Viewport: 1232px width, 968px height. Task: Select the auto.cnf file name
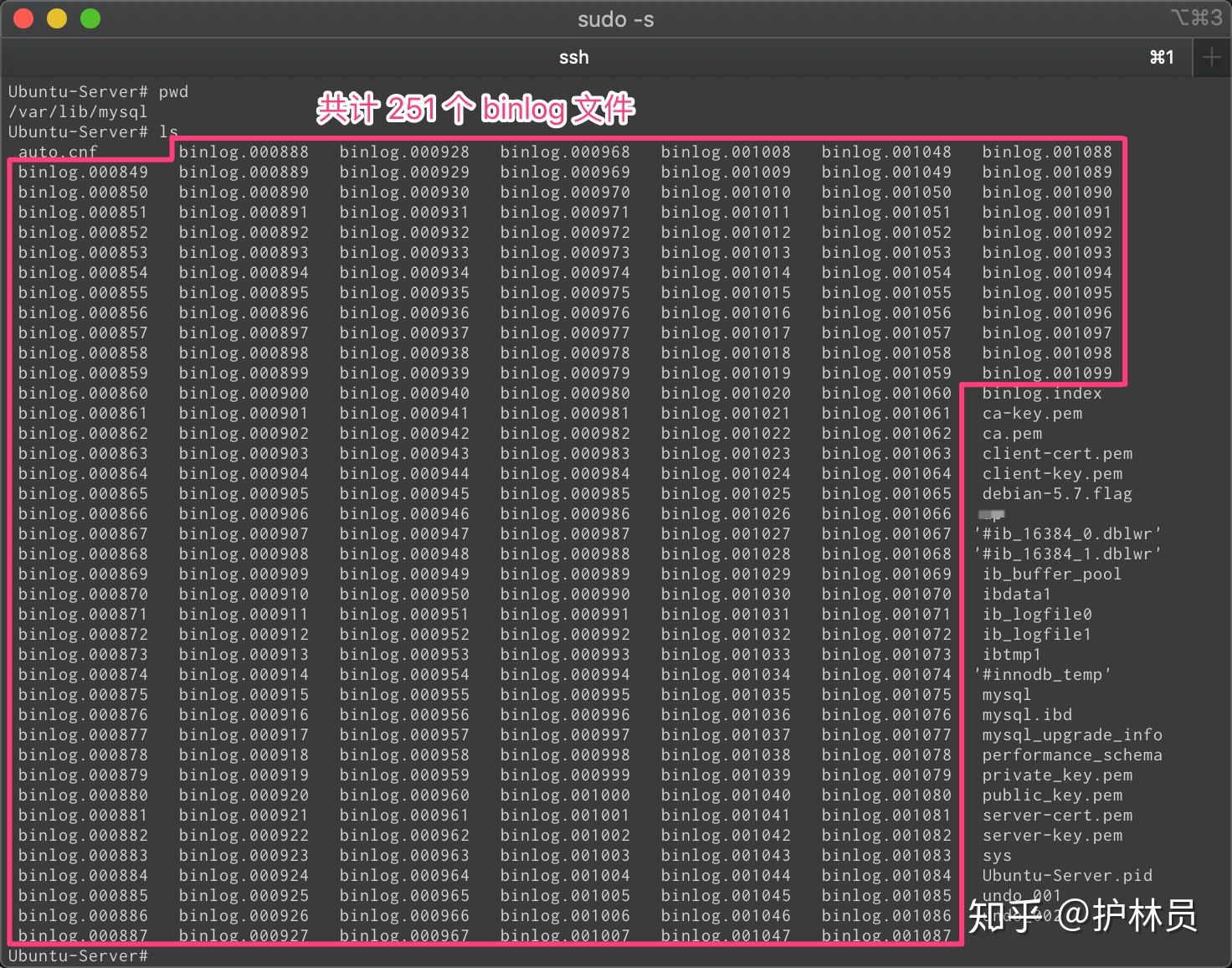click(x=57, y=152)
